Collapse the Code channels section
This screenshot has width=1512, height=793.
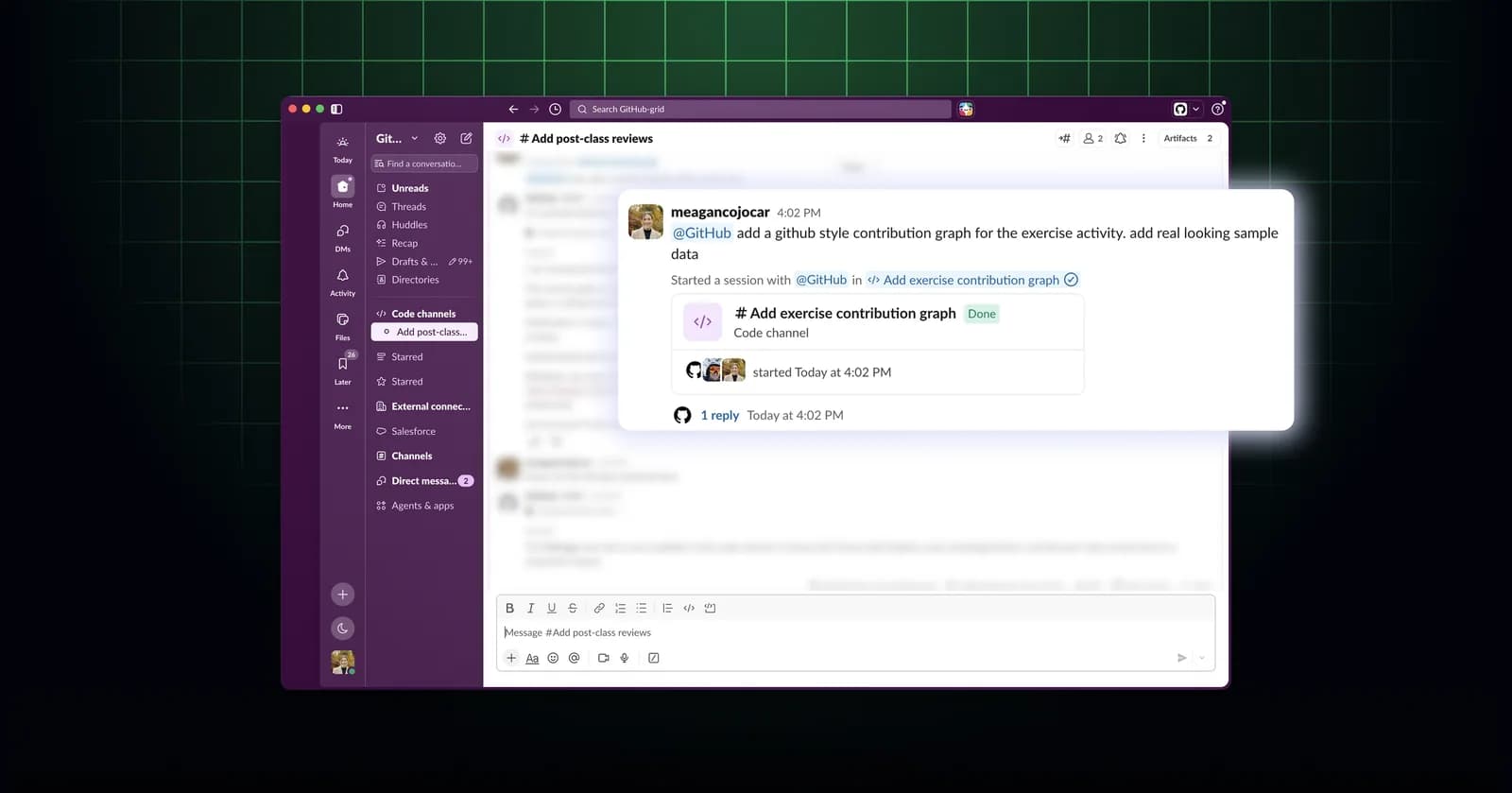(424, 314)
